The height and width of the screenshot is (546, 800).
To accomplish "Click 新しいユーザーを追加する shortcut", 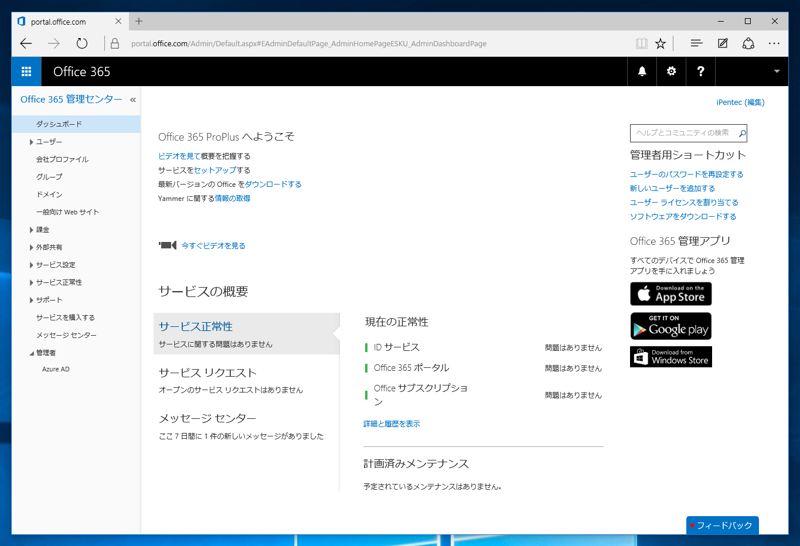I will [672, 188].
